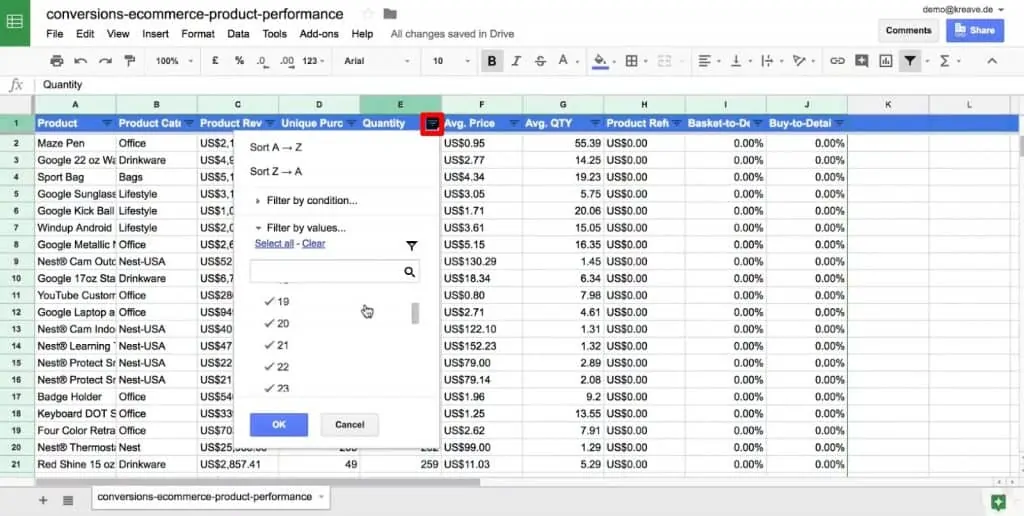Image resolution: width=1024 pixels, height=516 pixels.
Task: Toggle italic formatting
Action: pyautogui.click(x=516, y=61)
